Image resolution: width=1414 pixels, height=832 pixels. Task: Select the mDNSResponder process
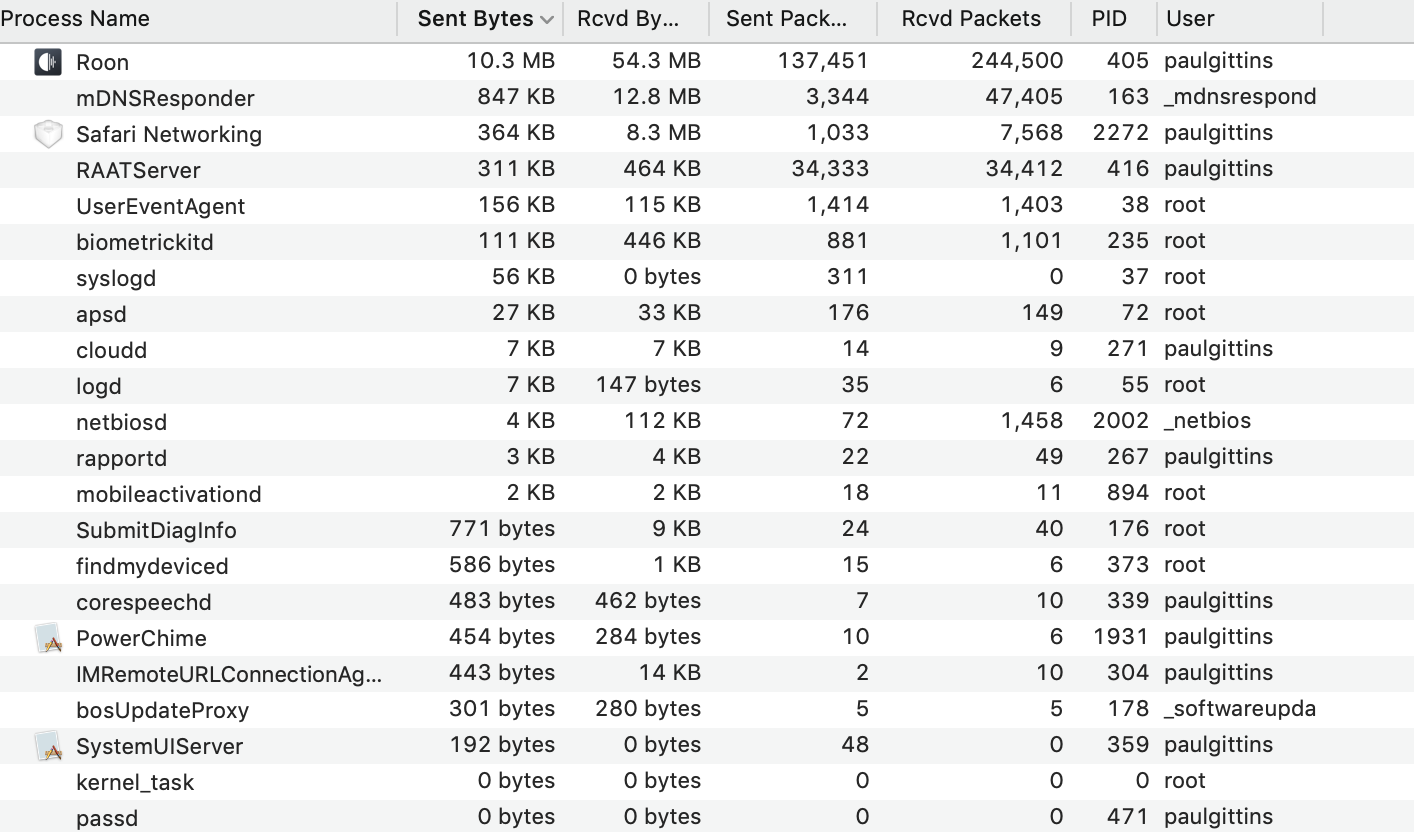coord(165,98)
